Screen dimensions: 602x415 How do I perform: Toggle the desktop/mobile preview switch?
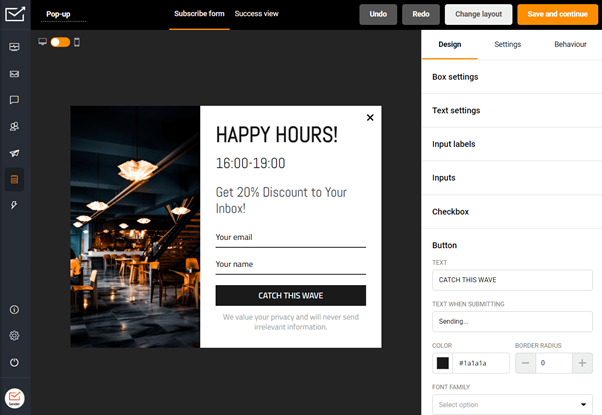coord(60,42)
